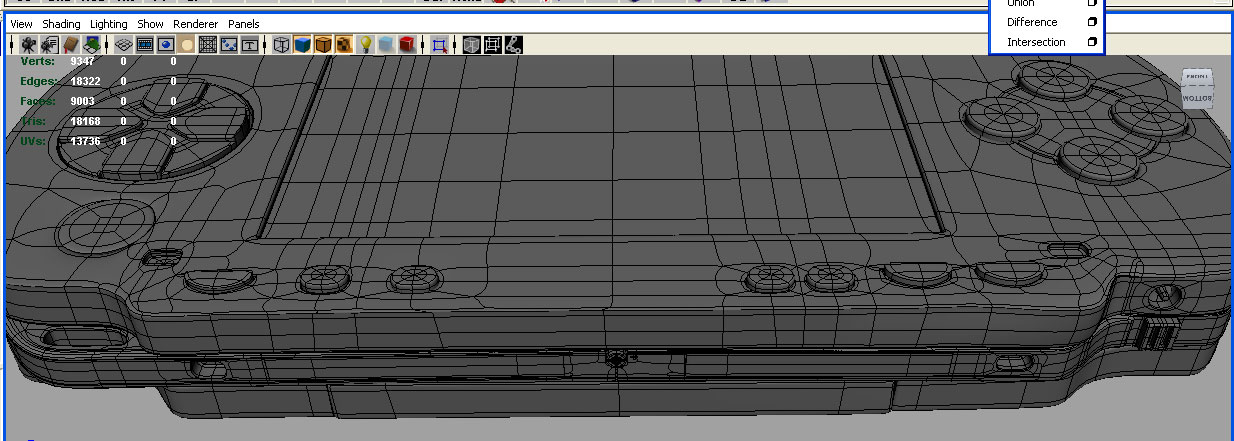Open the Renderer panel menu
The height and width of the screenshot is (441, 1234).
195,24
